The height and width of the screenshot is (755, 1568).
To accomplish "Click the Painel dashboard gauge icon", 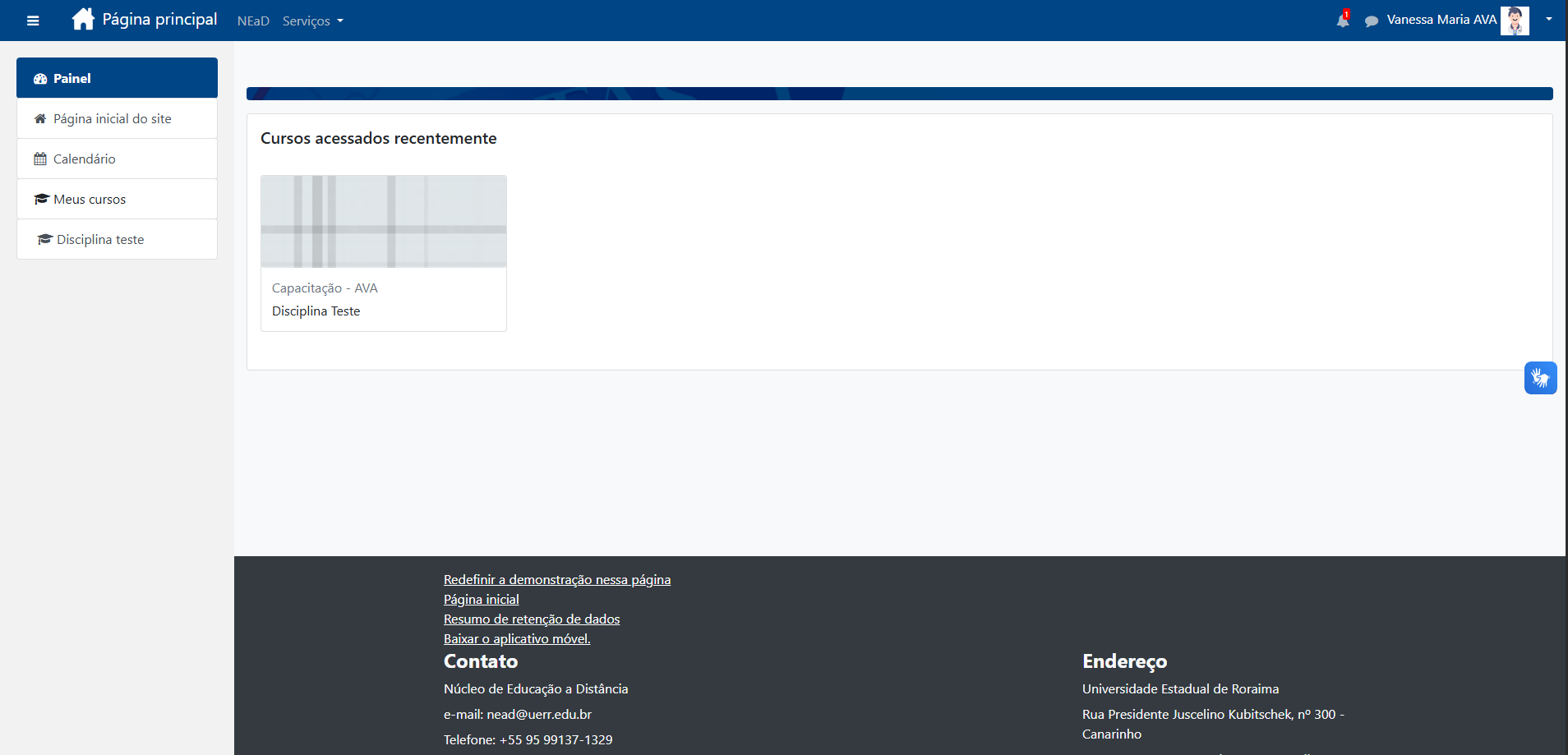I will (40, 79).
